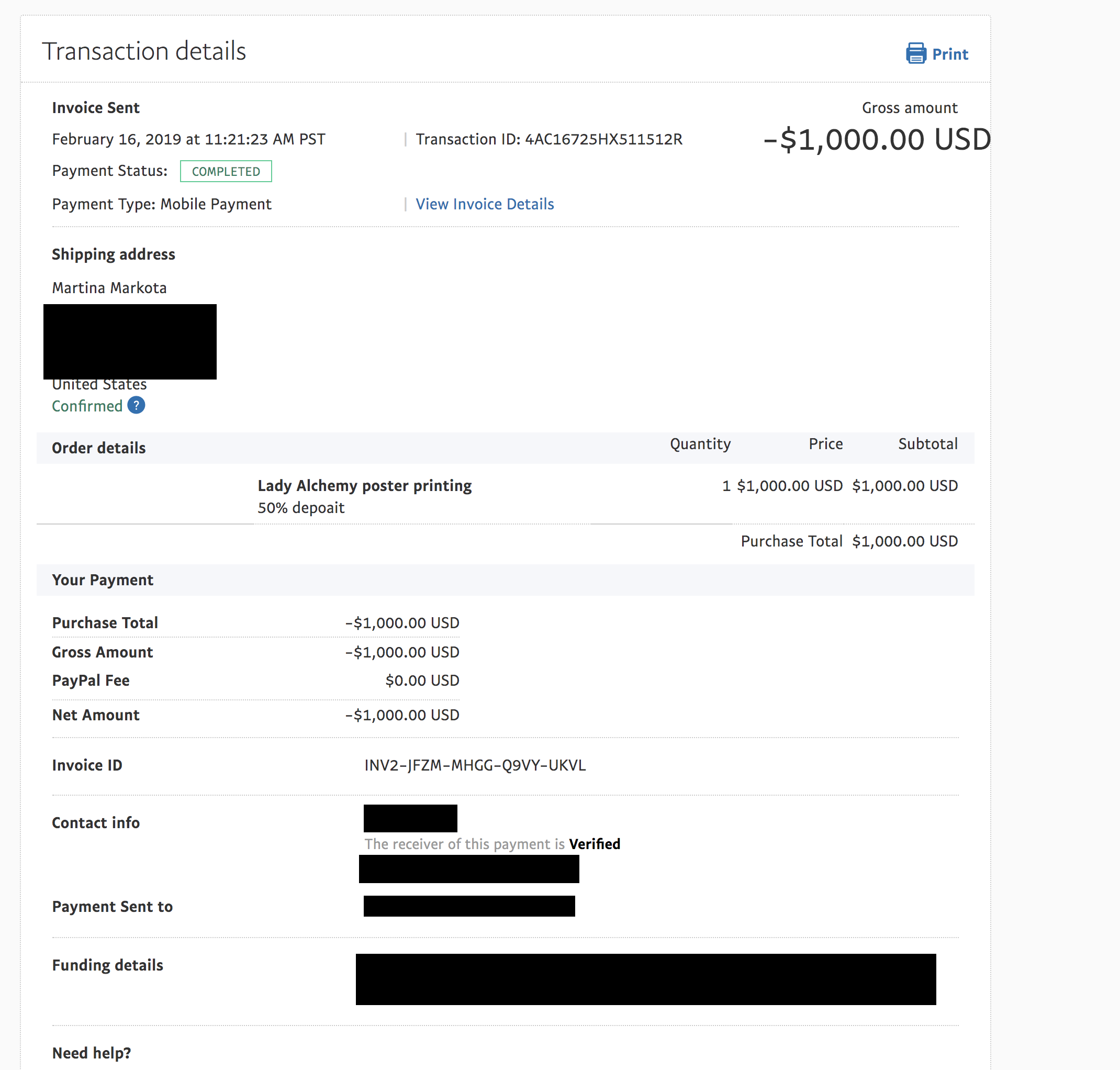Click the large -$1,000.00 USD gross amount
The image size is (1120, 1070).
878,140
